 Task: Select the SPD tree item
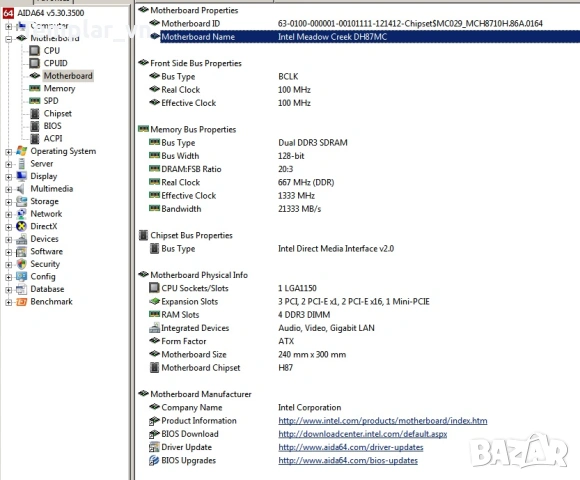[x=51, y=101]
